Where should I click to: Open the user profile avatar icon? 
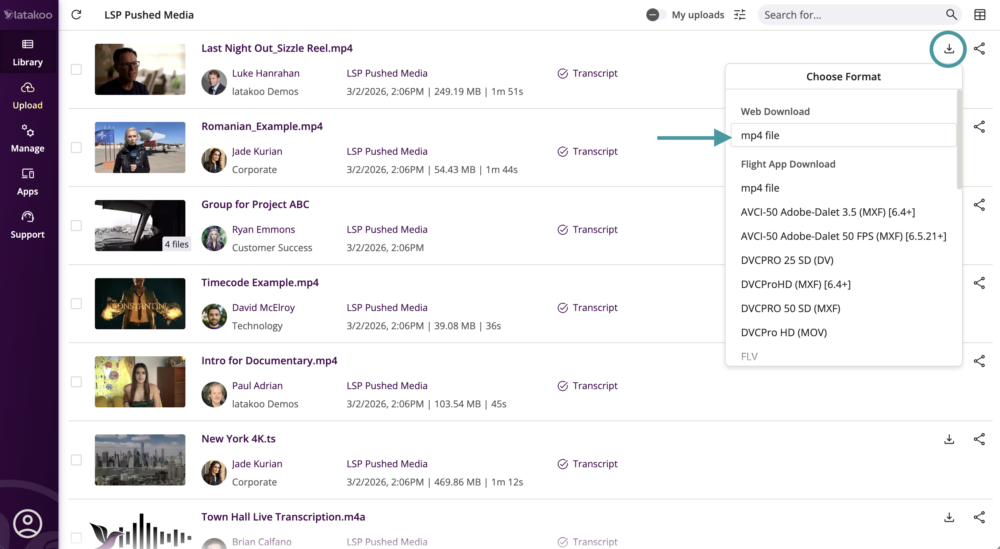[x=28, y=523]
